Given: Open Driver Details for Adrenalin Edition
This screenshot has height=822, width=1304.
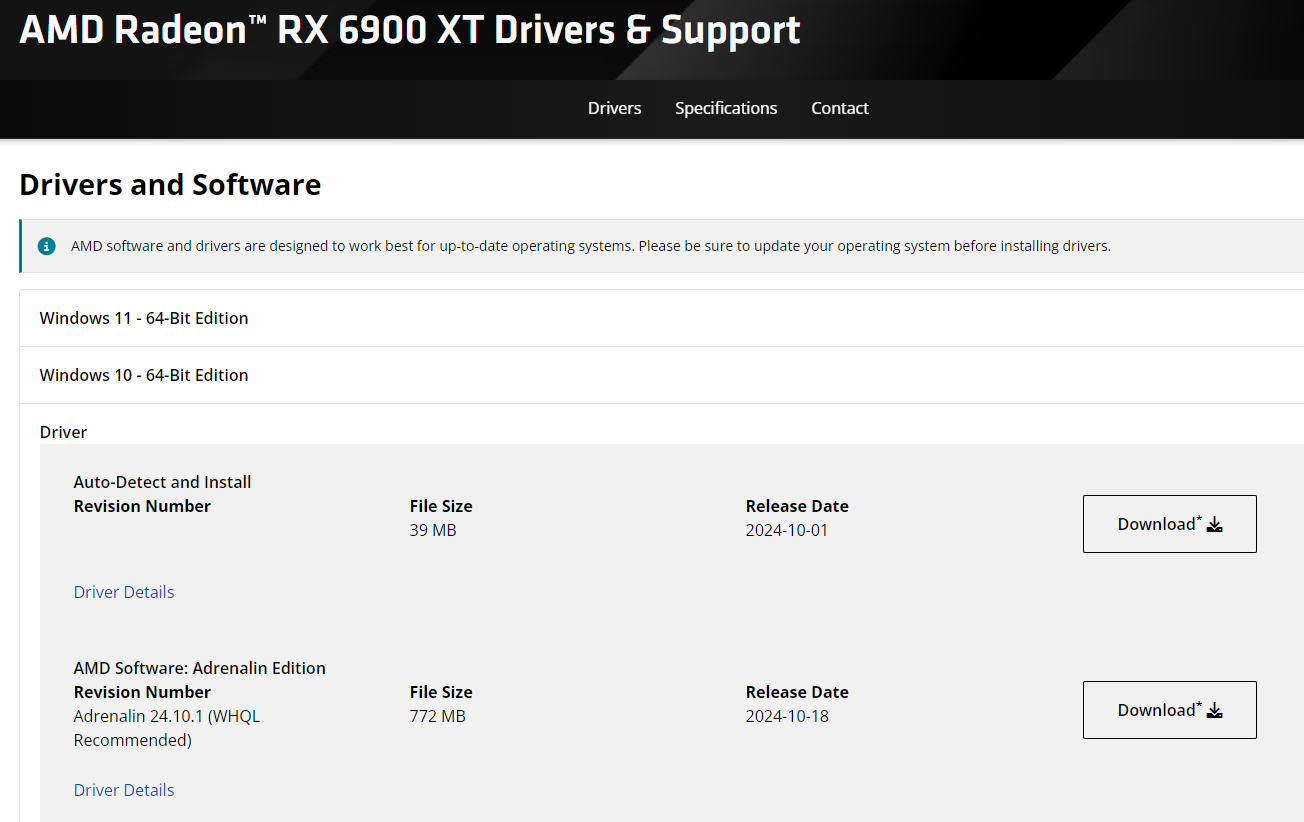Looking at the screenshot, I should [124, 790].
